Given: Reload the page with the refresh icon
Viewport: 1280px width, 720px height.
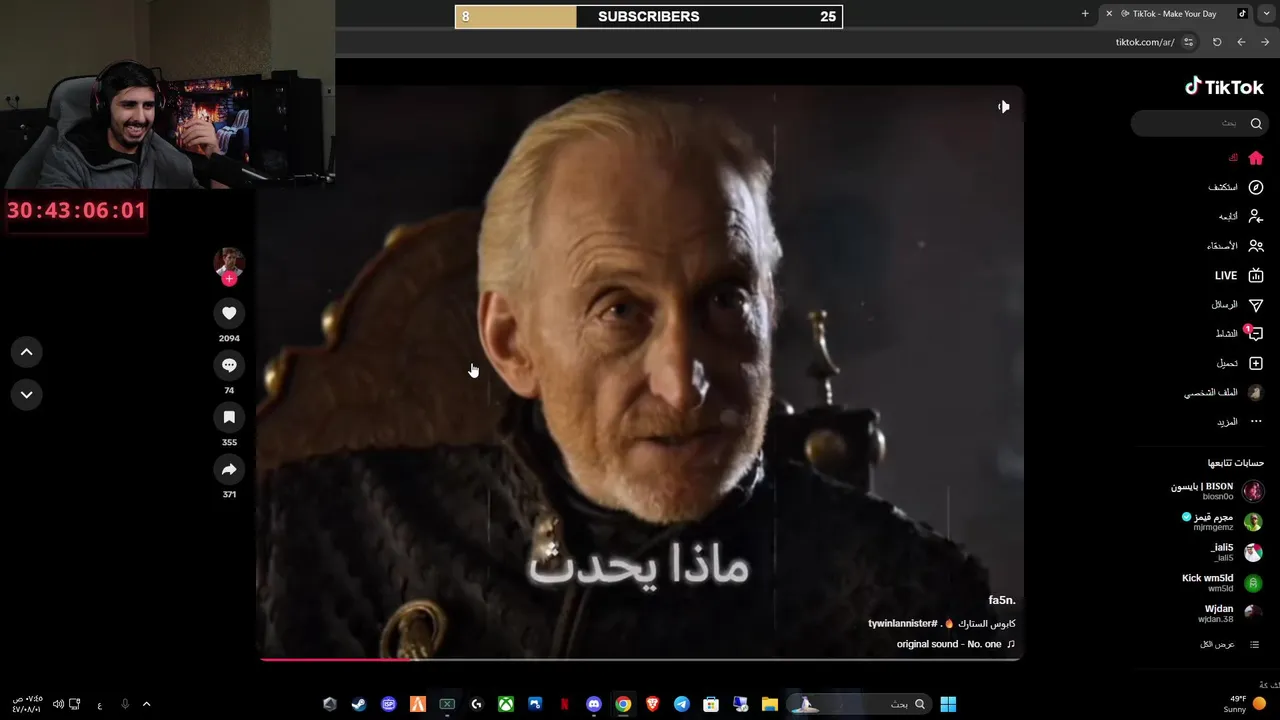Looking at the screenshot, I should (1217, 42).
